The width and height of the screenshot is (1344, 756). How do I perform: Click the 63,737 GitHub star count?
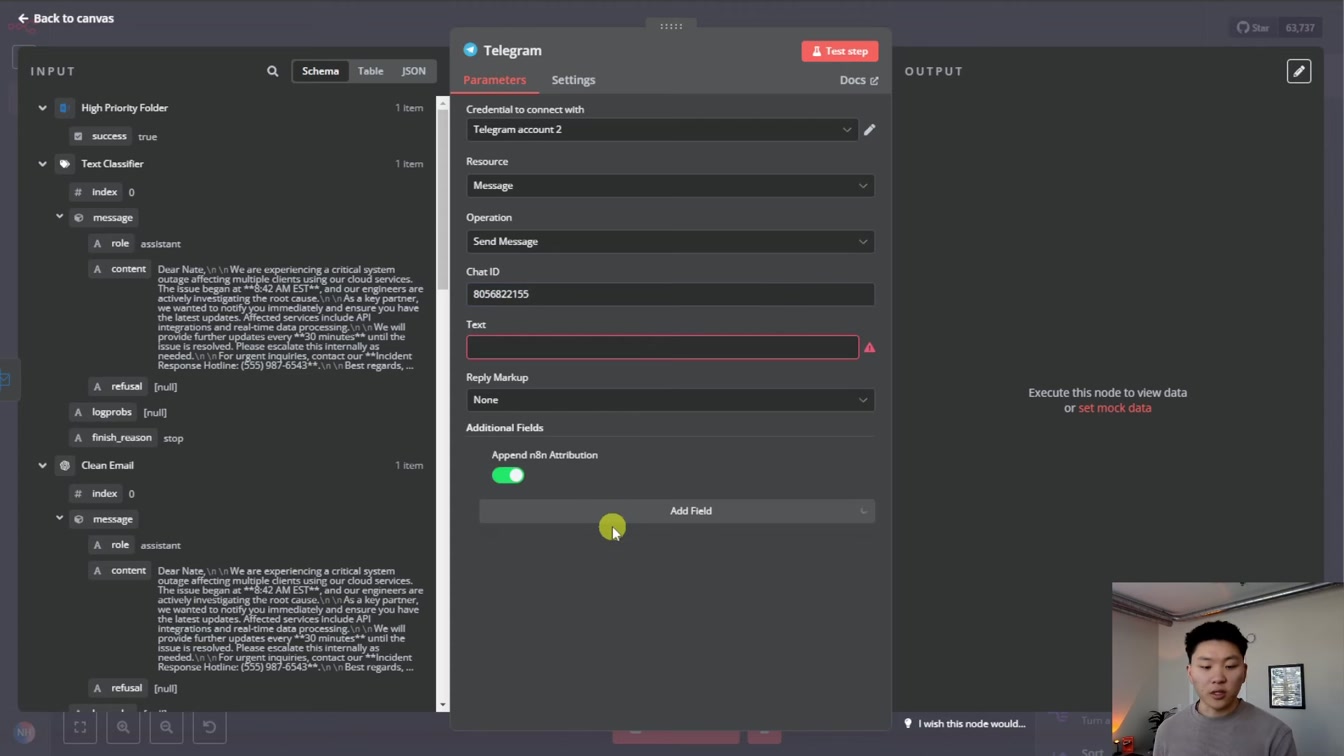pyautogui.click(x=1300, y=28)
